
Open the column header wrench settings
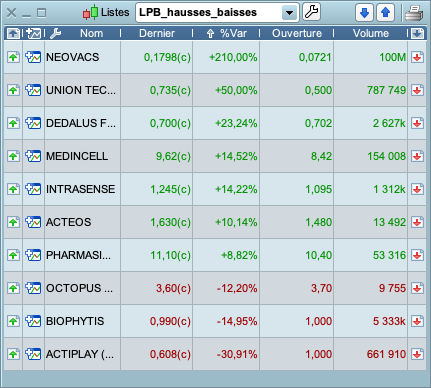click(x=55, y=33)
